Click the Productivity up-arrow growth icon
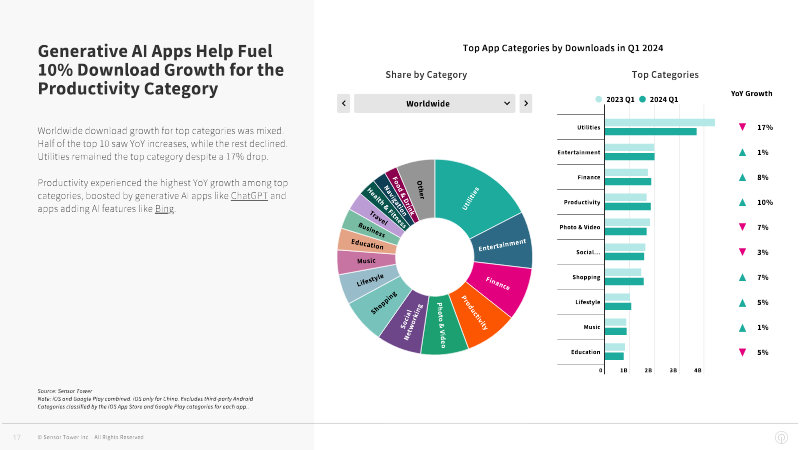The height and width of the screenshot is (450, 800). pyautogui.click(x=742, y=202)
